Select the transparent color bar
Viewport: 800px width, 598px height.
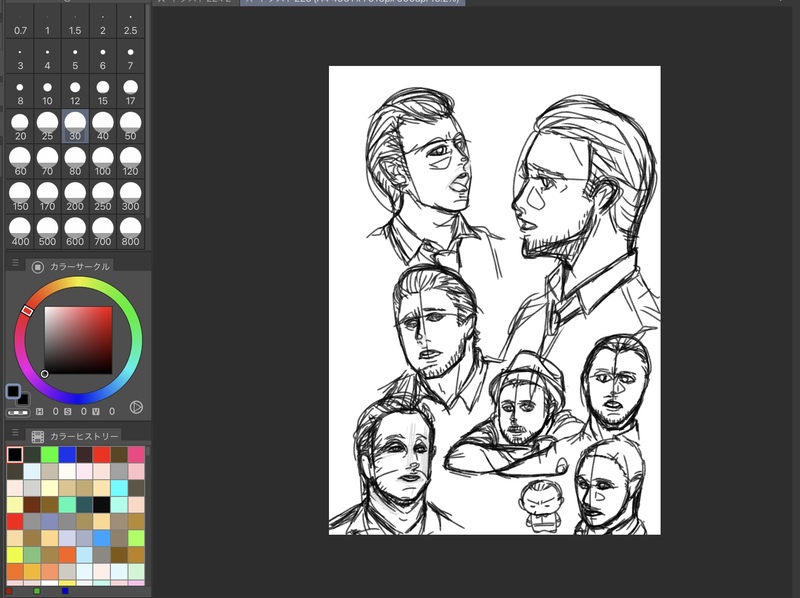coord(18,412)
